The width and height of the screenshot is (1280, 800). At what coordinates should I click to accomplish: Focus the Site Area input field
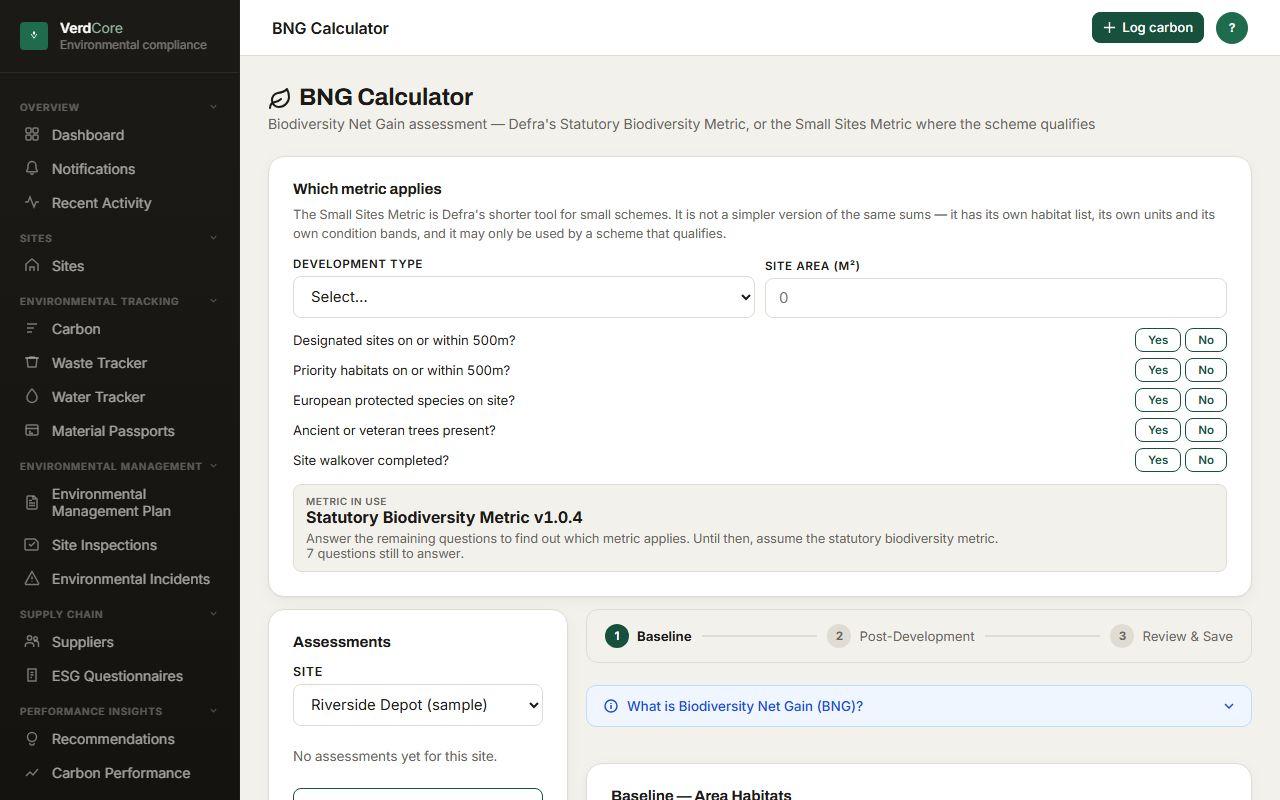(x=996, y=298)
